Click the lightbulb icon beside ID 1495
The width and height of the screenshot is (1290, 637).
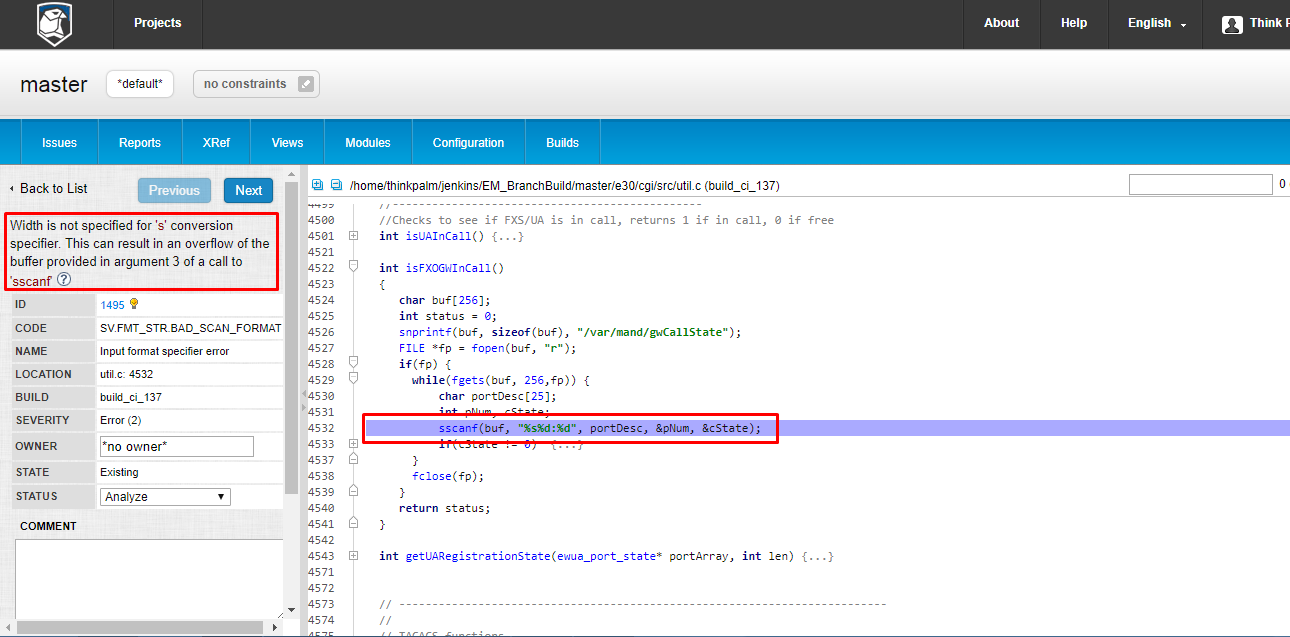pos(134,304)
